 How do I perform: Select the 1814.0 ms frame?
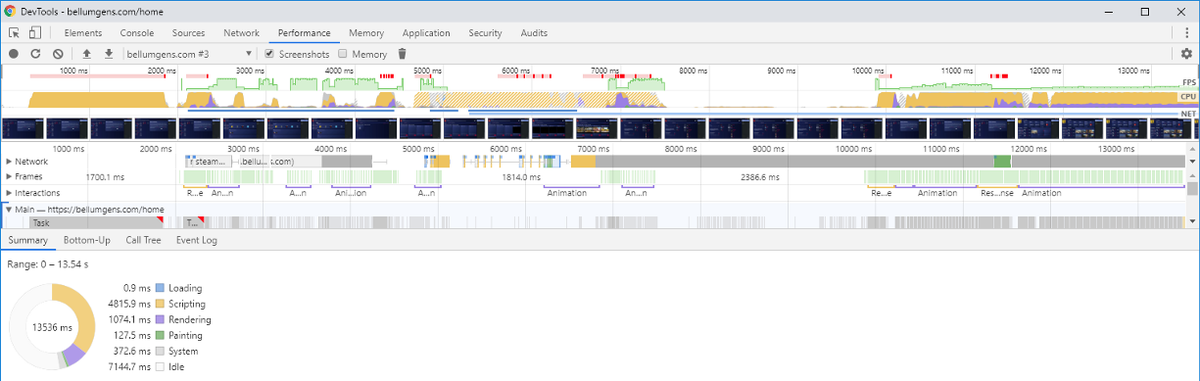click(521, 177)
